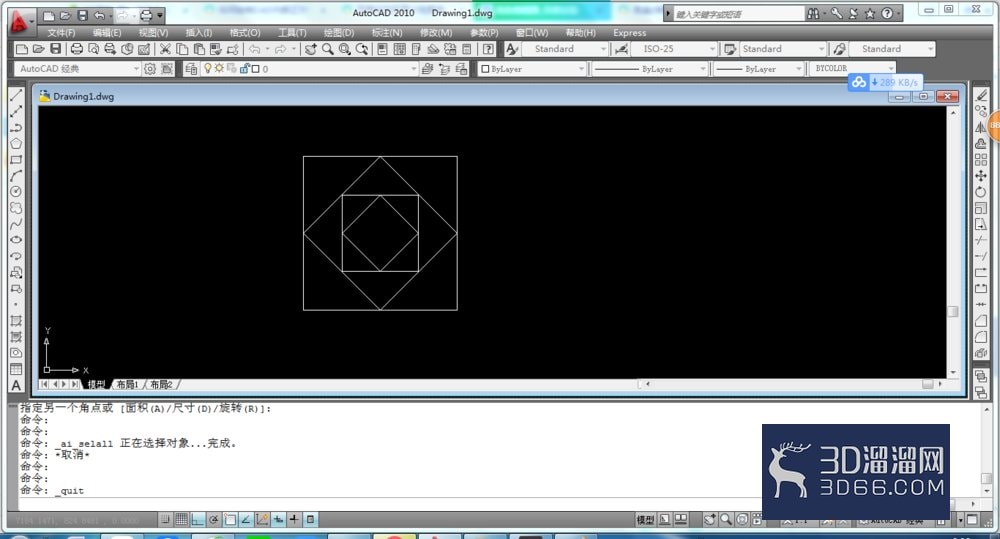The height and width of the screenshot is (539, 1000).
Task: Select the Line tool in the draw toolbar
Action: [x=16, y=95]
